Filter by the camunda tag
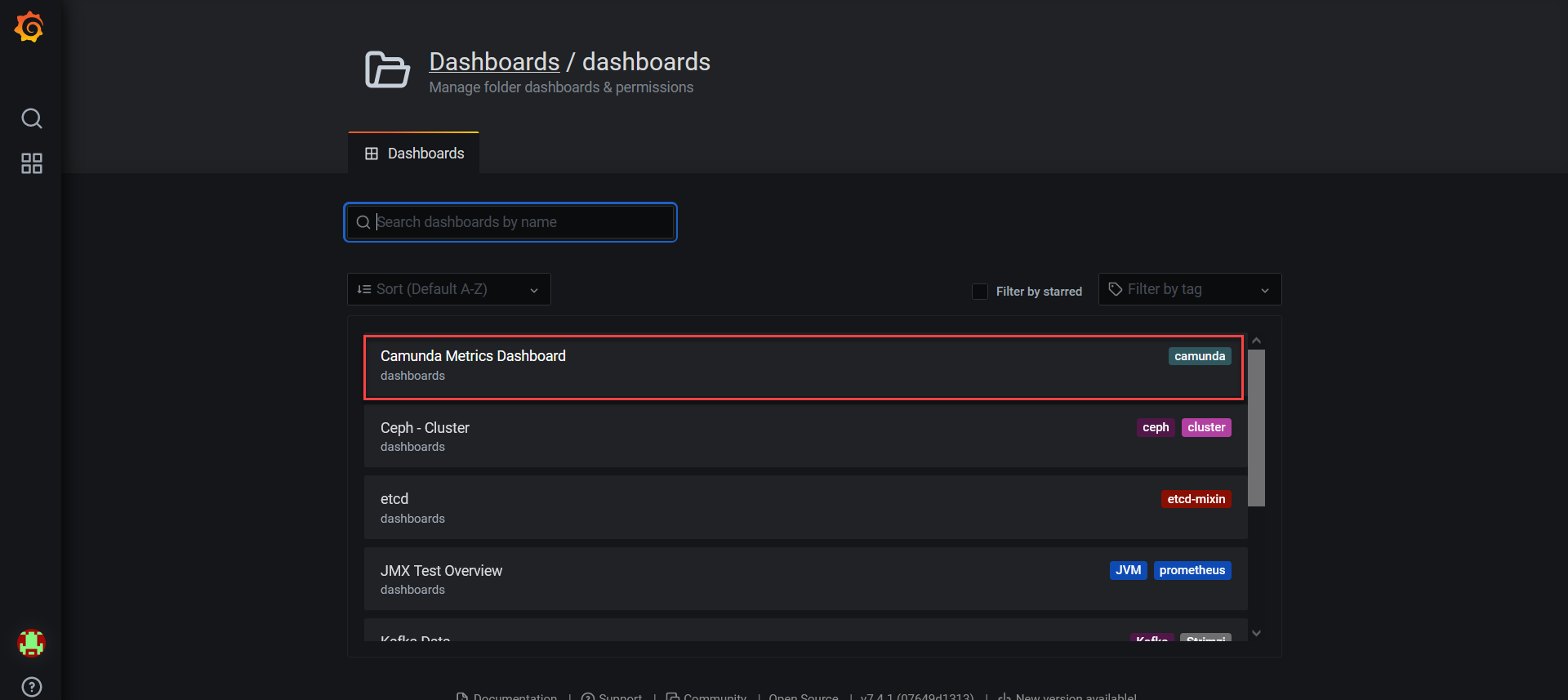This screenshot has height=700, width=1568. 1200,356
